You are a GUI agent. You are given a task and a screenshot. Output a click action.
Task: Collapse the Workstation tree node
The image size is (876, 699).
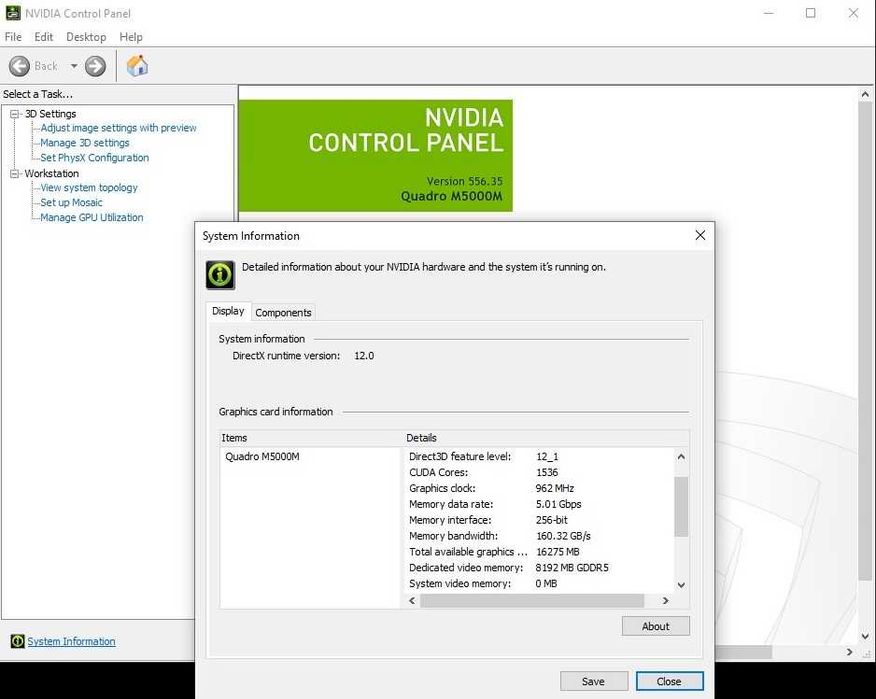click(x=15, y=174)
